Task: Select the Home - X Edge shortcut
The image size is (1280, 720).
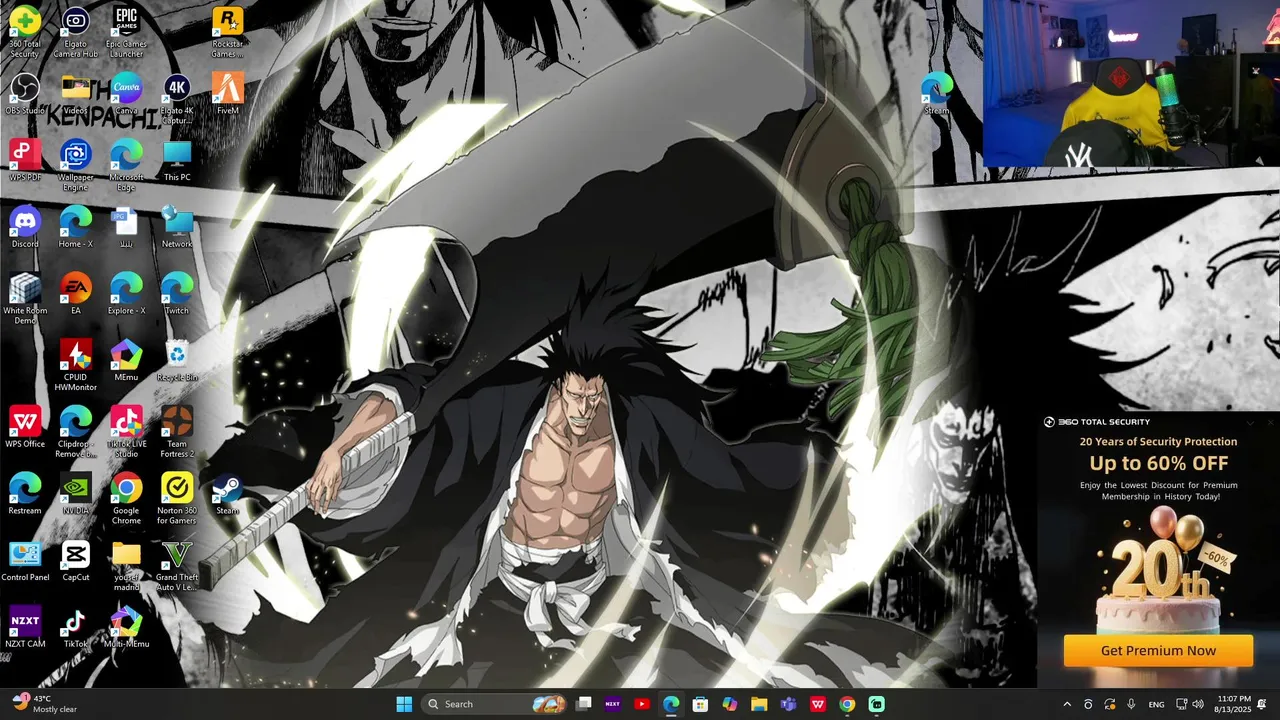Action: pos(76,228)
